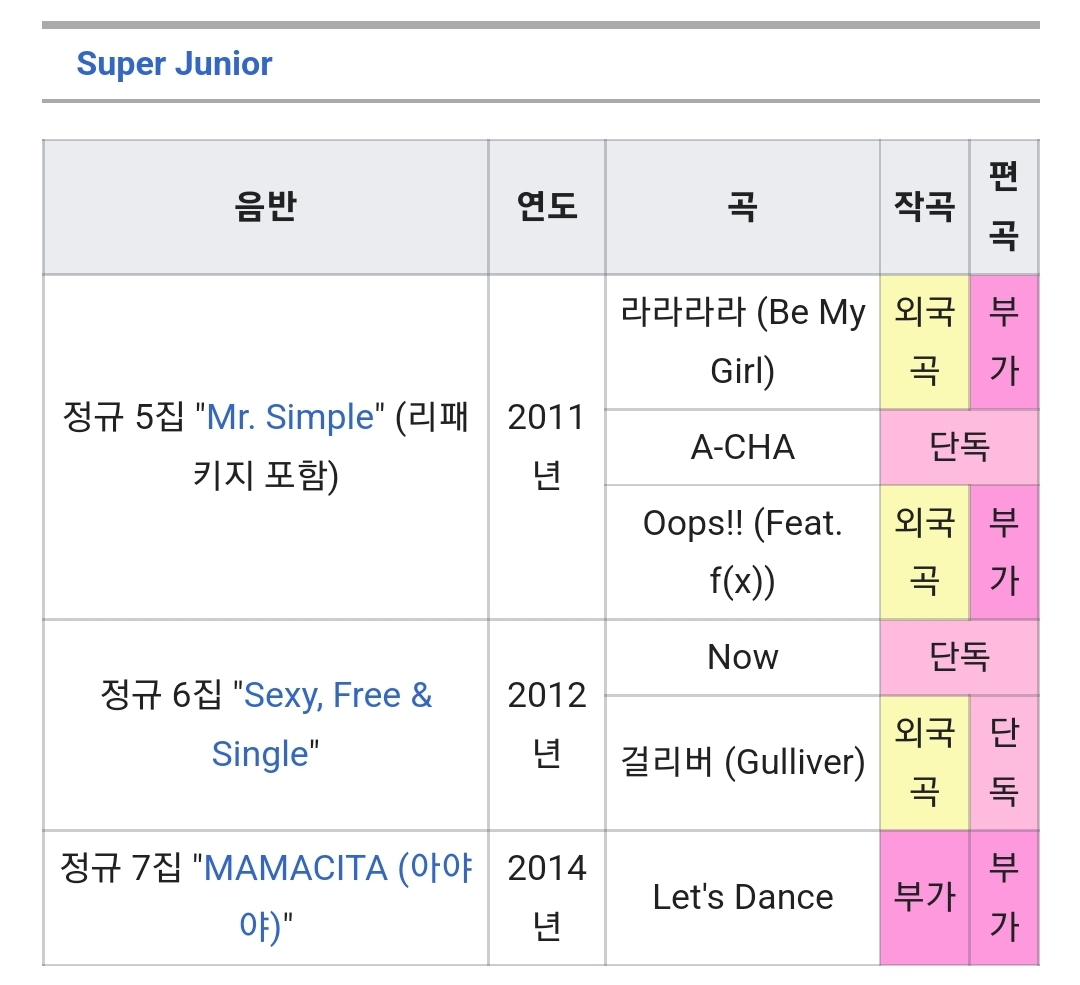Select the Now song cell
This screenshot has width=1080, height=985.
742,657
